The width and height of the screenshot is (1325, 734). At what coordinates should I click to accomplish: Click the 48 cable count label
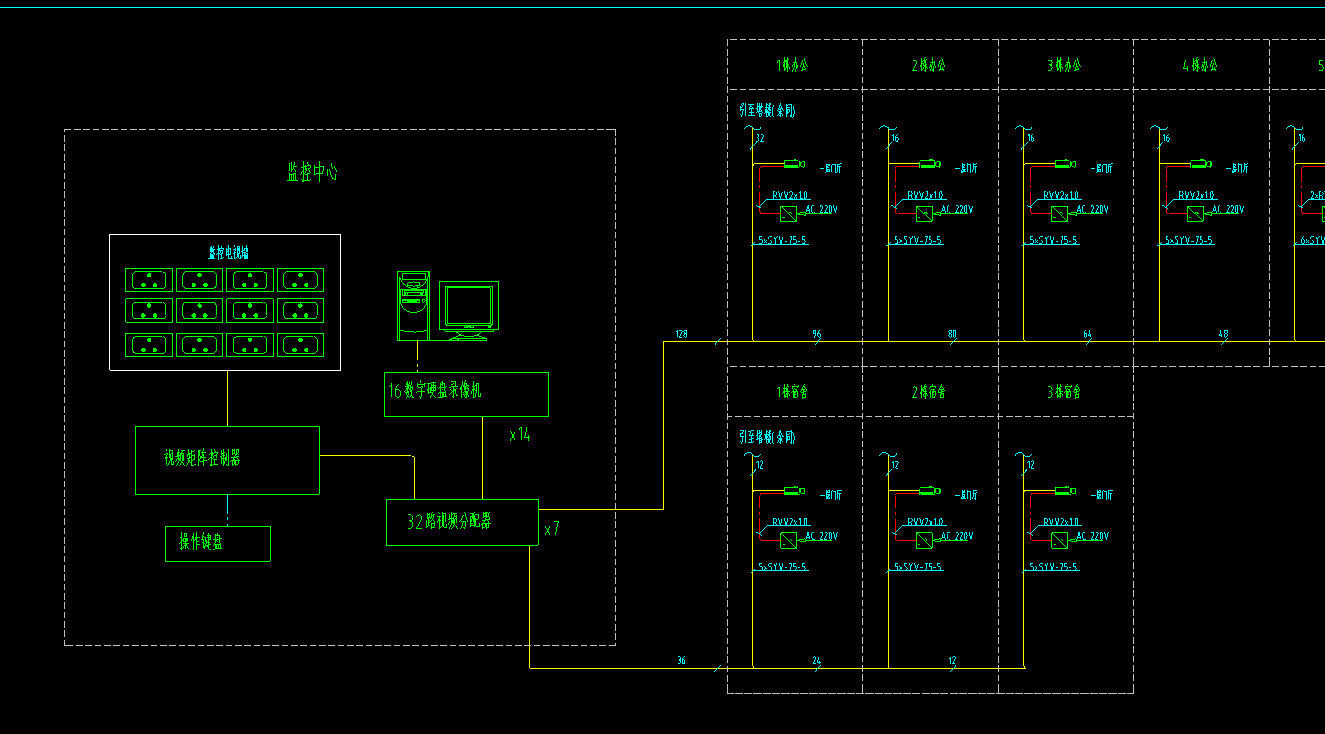coord(1223,334)
